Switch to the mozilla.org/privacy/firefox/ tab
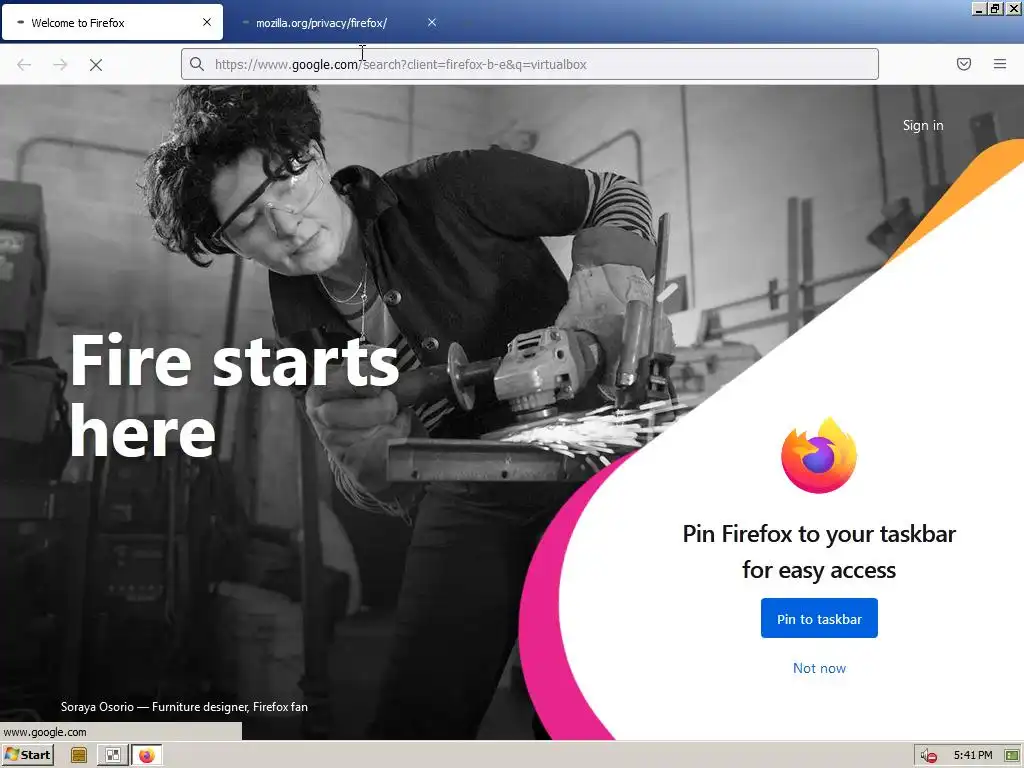Image resolution: width=1024 pixels, height=768 pixels. point(321,23)
